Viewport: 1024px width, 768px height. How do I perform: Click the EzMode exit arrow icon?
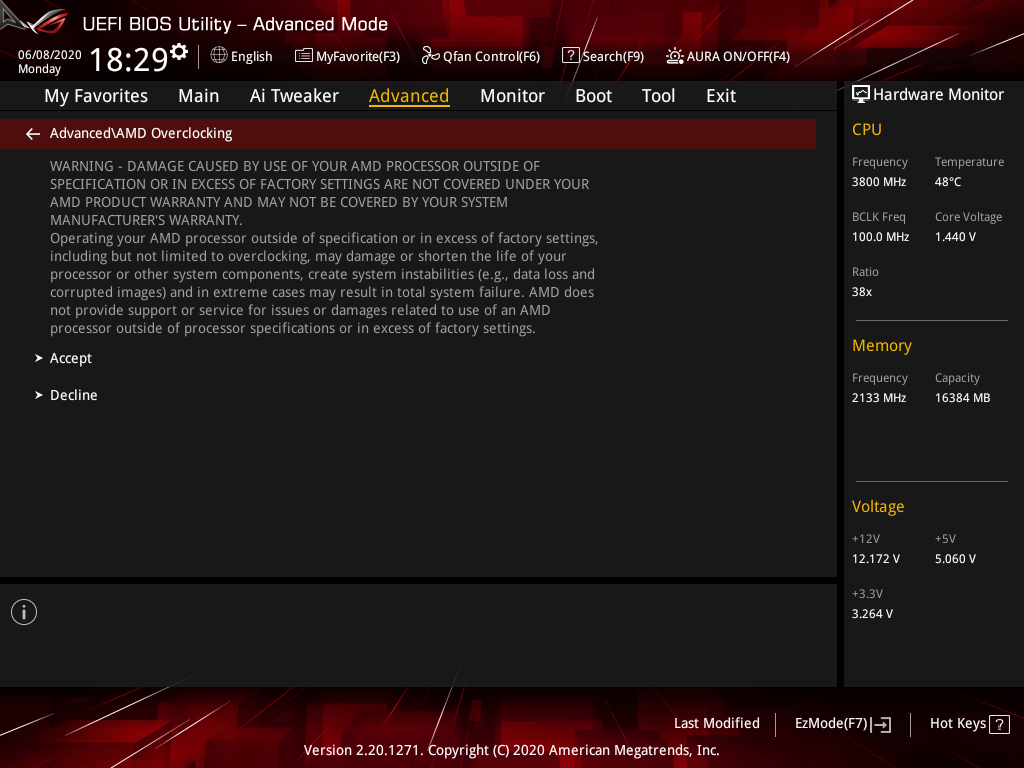(881, 724)
